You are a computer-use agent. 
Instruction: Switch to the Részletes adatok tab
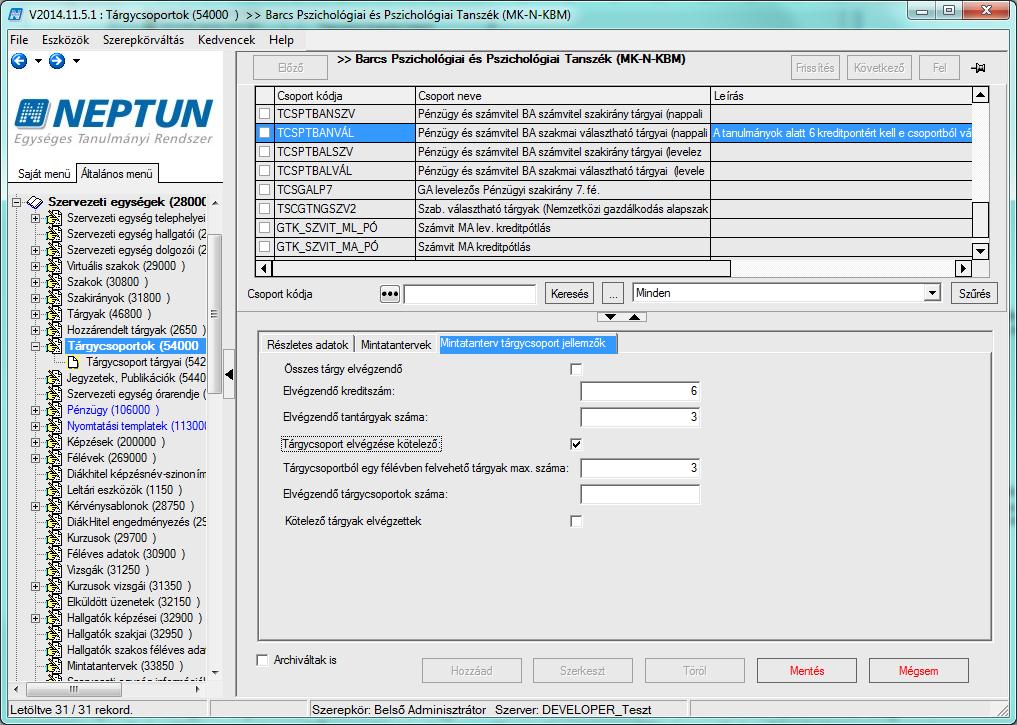click(307, 345)
